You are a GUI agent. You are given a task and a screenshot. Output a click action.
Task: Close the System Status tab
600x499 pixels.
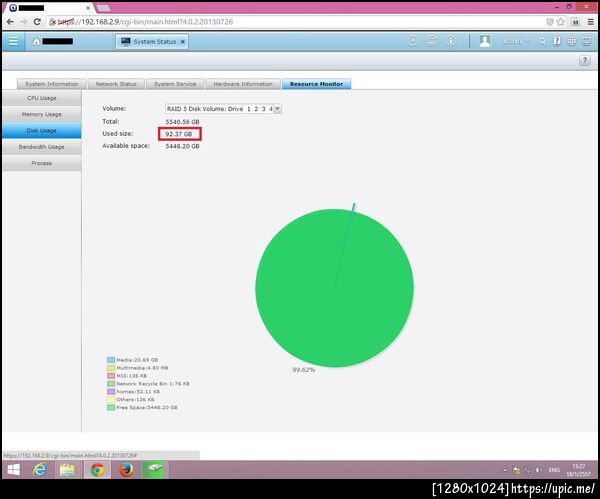click(x=183, y=42)
